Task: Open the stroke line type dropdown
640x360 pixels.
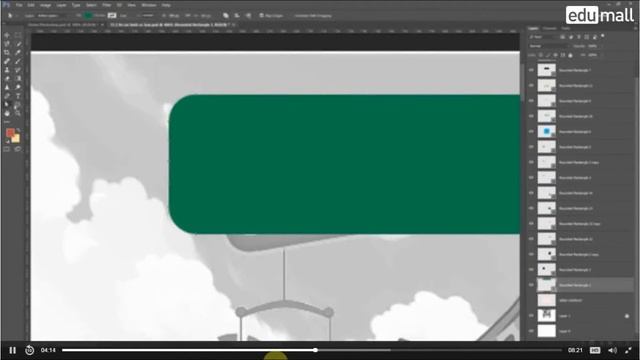Action: [148, 16]
